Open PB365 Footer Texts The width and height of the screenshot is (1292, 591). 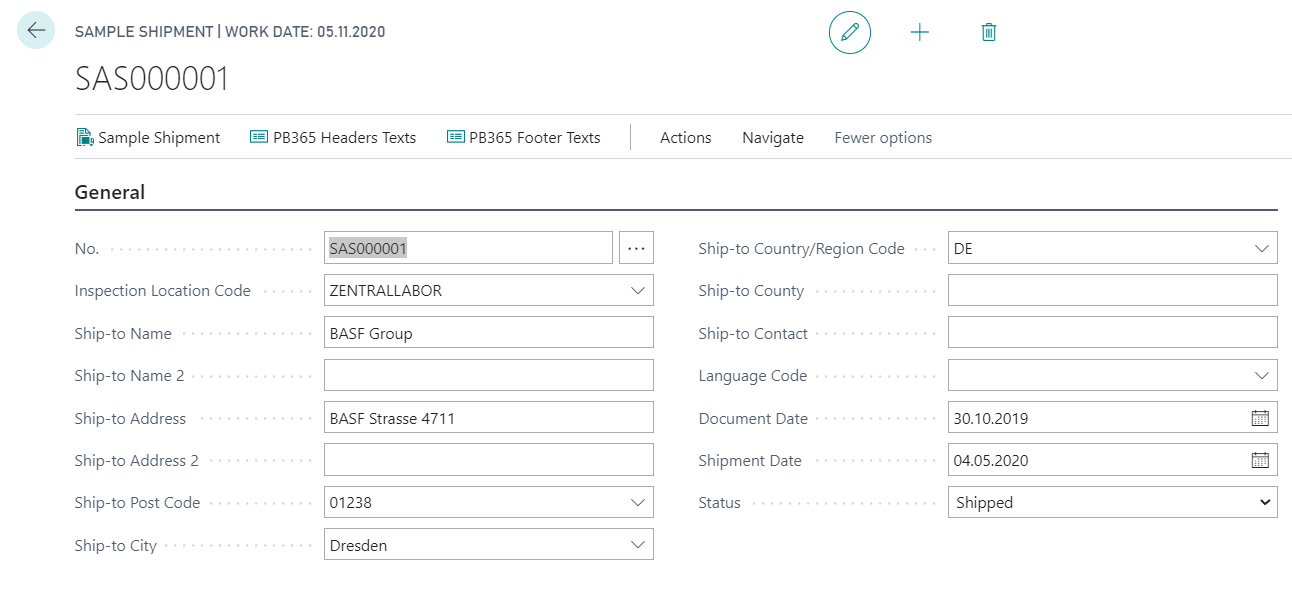click(524, 138)
